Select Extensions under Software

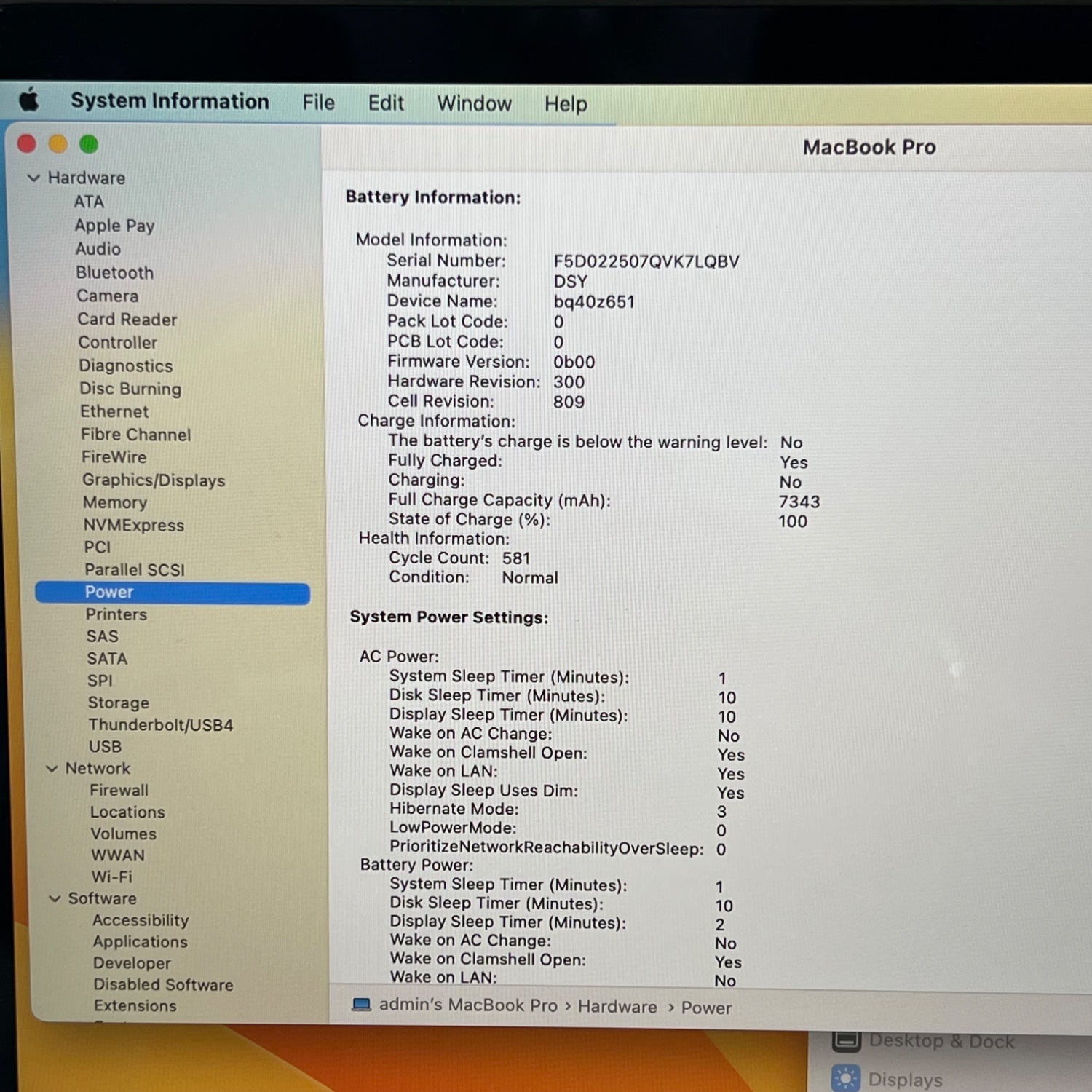point(135,1005)
